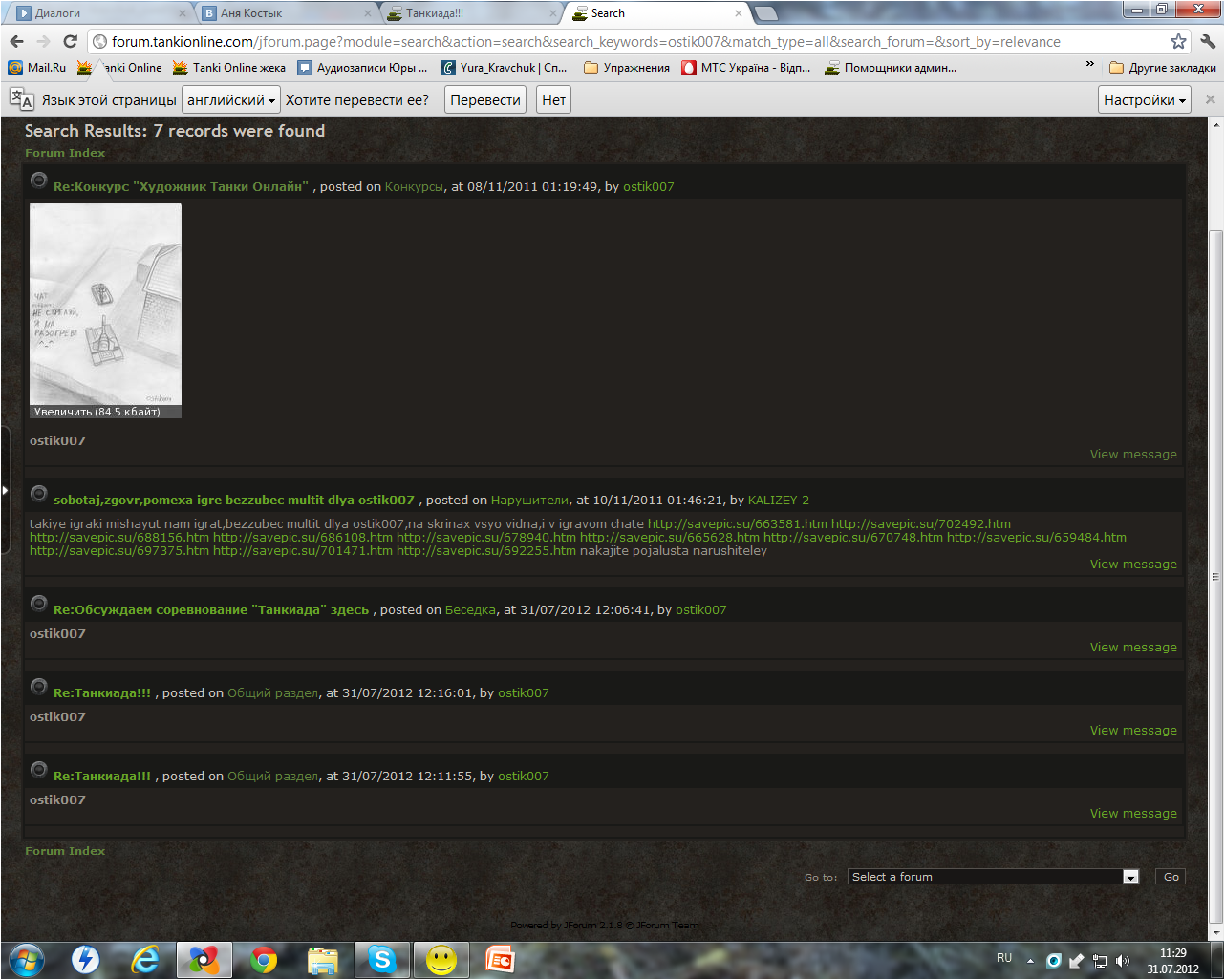Viewport: 1225px width, 980px height.
Task: Open the Помощники админ bookmark
Action: coord(891,68)
